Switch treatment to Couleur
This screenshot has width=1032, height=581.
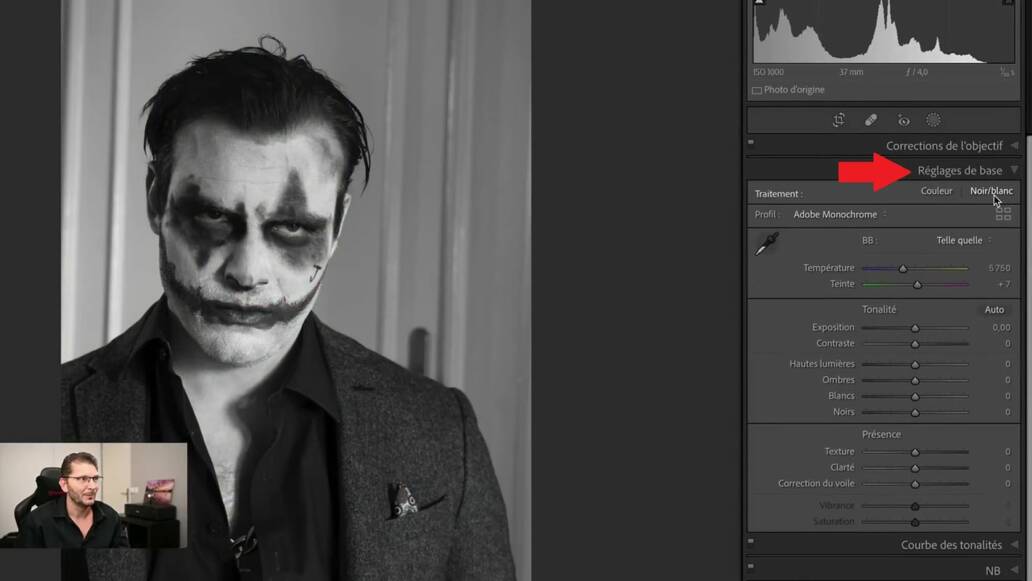tap(936, 191)
